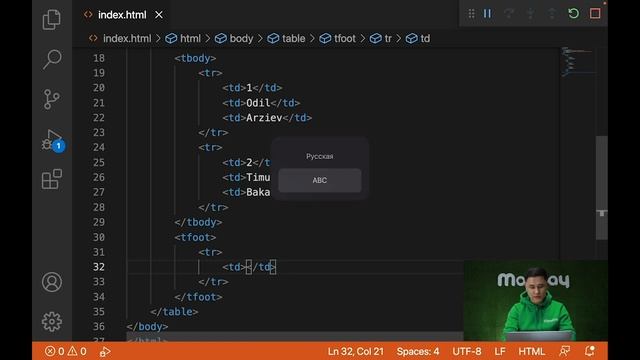Screen dimensions: 640x360
Task: Click the Odil cell text on line 21
Action: click(258, 103)
